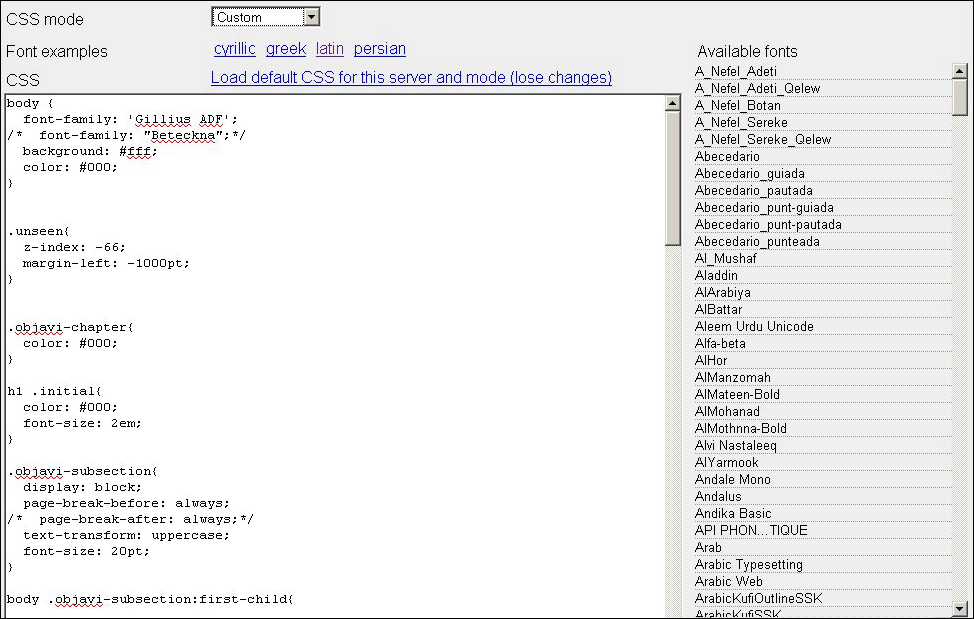This screenshot has height=619, width=974.
Task: Click Load default CSS for this server link
Action: 411,78
